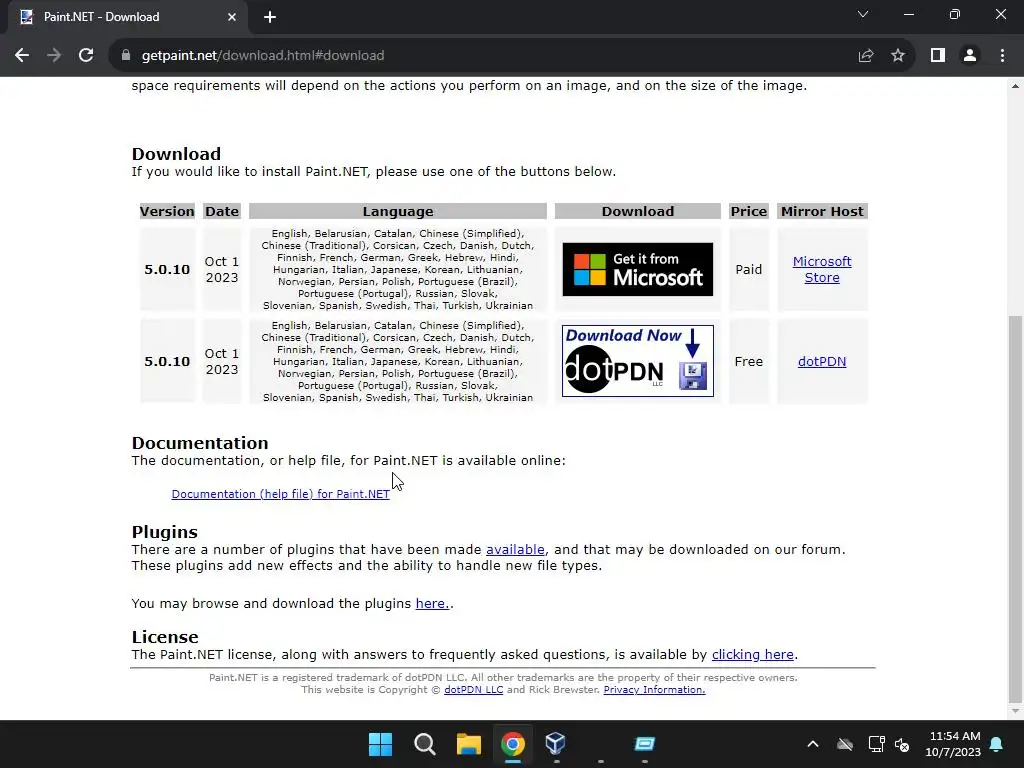The image size is (1024, 768).
Task: Open the network status tray icon
Action: (876, 744)
